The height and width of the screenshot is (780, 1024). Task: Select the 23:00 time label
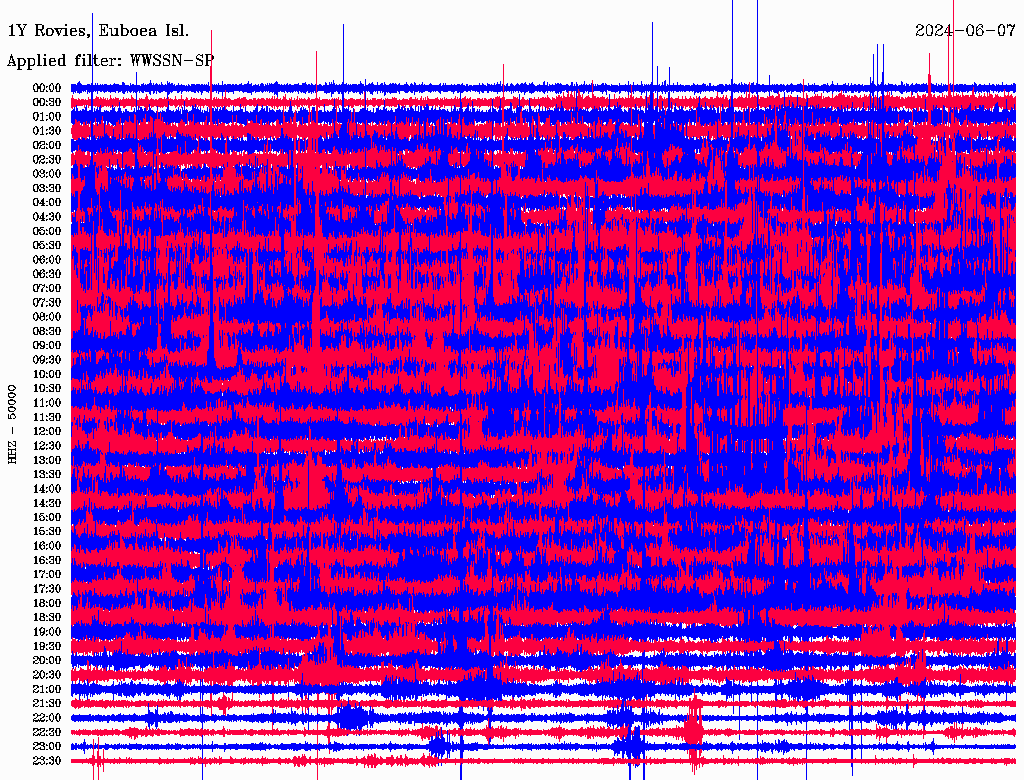coord(47,747)
